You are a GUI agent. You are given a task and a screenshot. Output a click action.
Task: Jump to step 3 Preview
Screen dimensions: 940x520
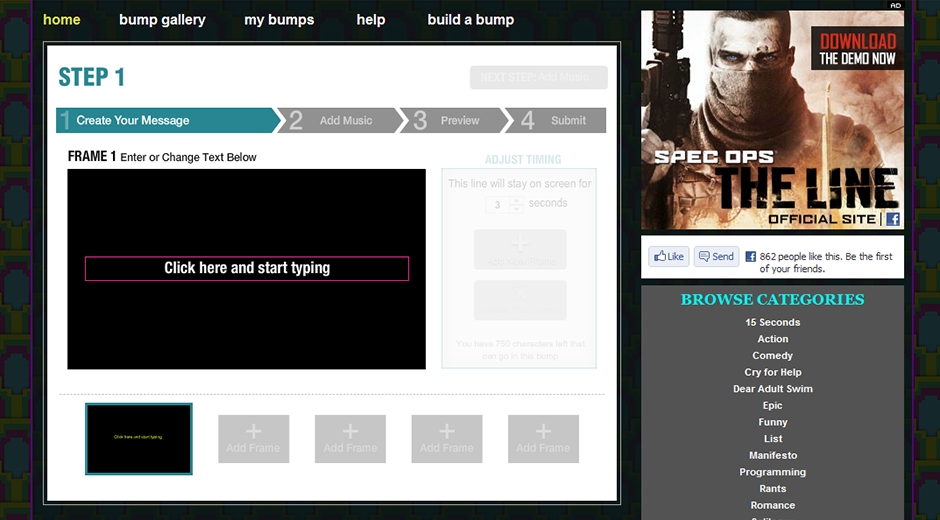(x=454, y=121)
